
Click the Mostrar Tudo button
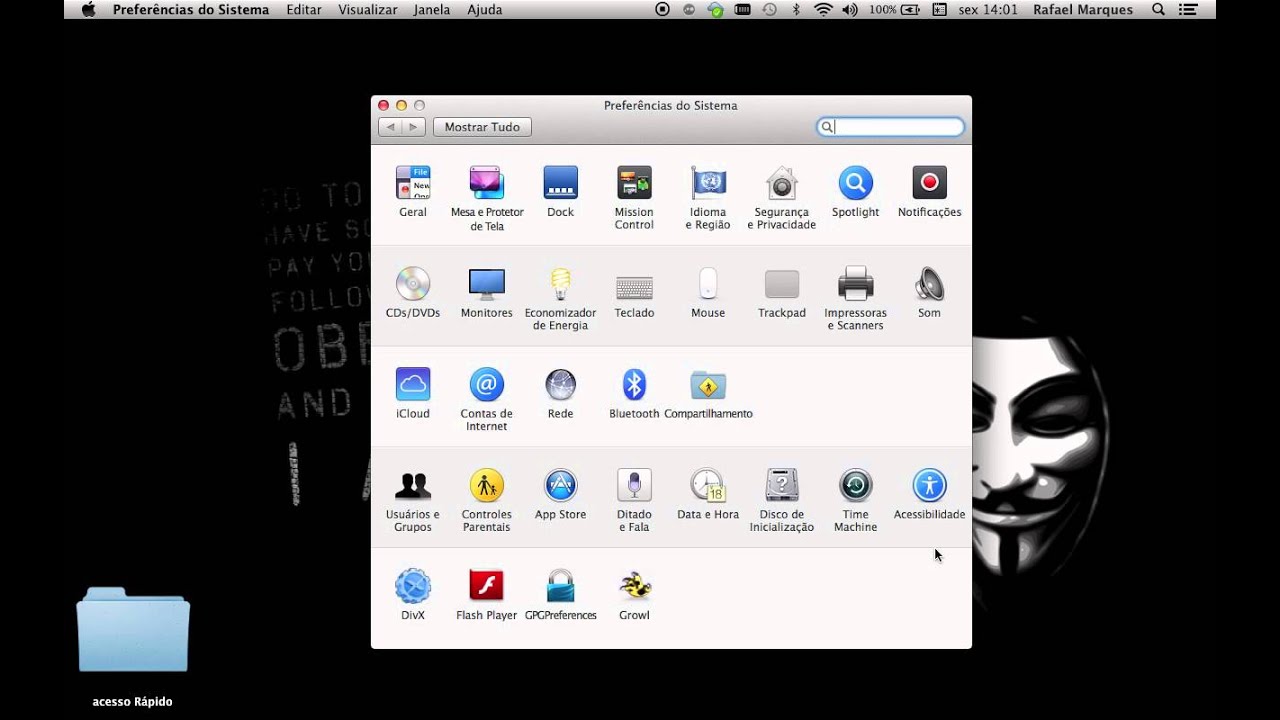coord(482,127)
